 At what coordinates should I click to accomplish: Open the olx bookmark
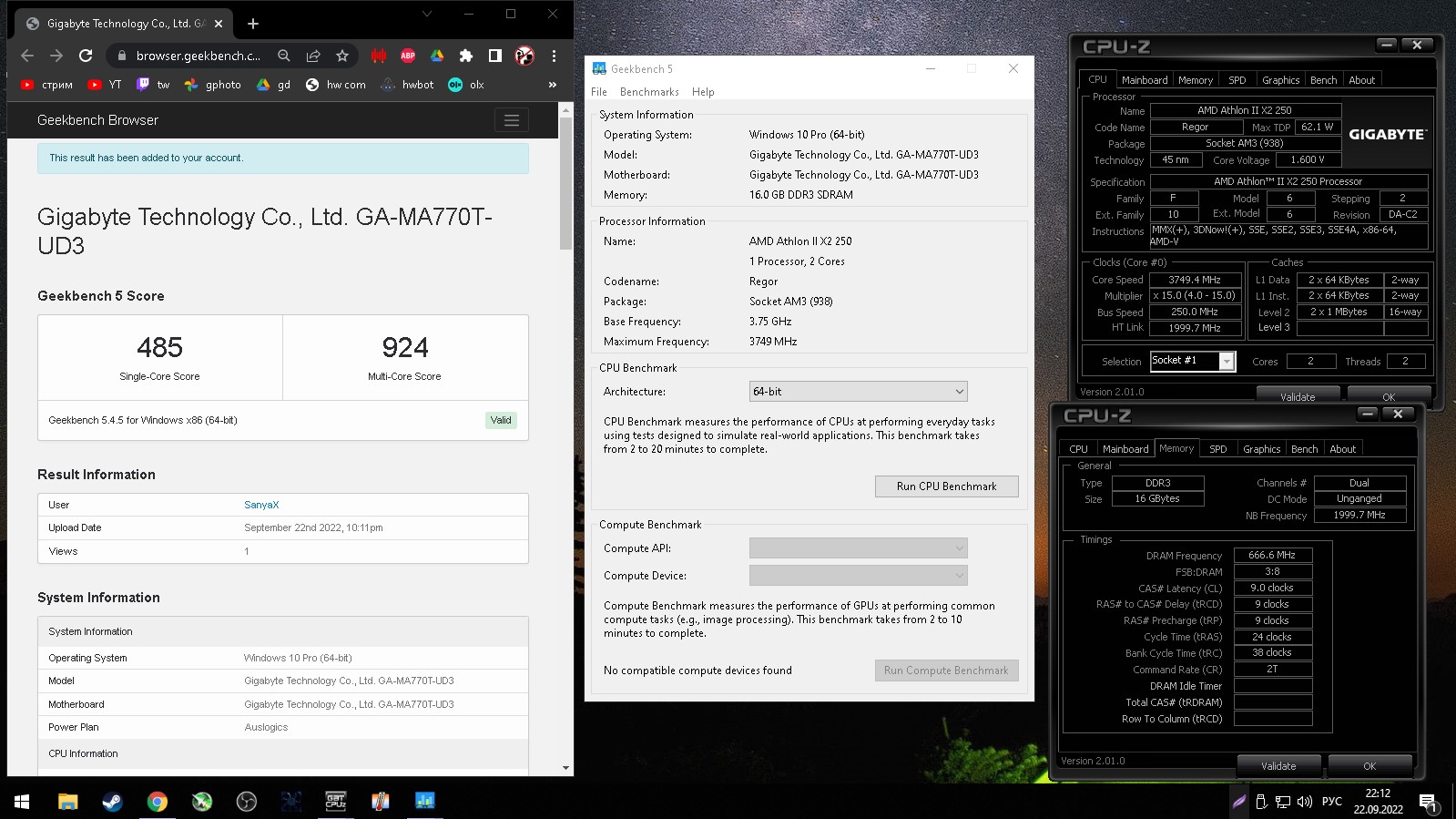tap(466, 85)
